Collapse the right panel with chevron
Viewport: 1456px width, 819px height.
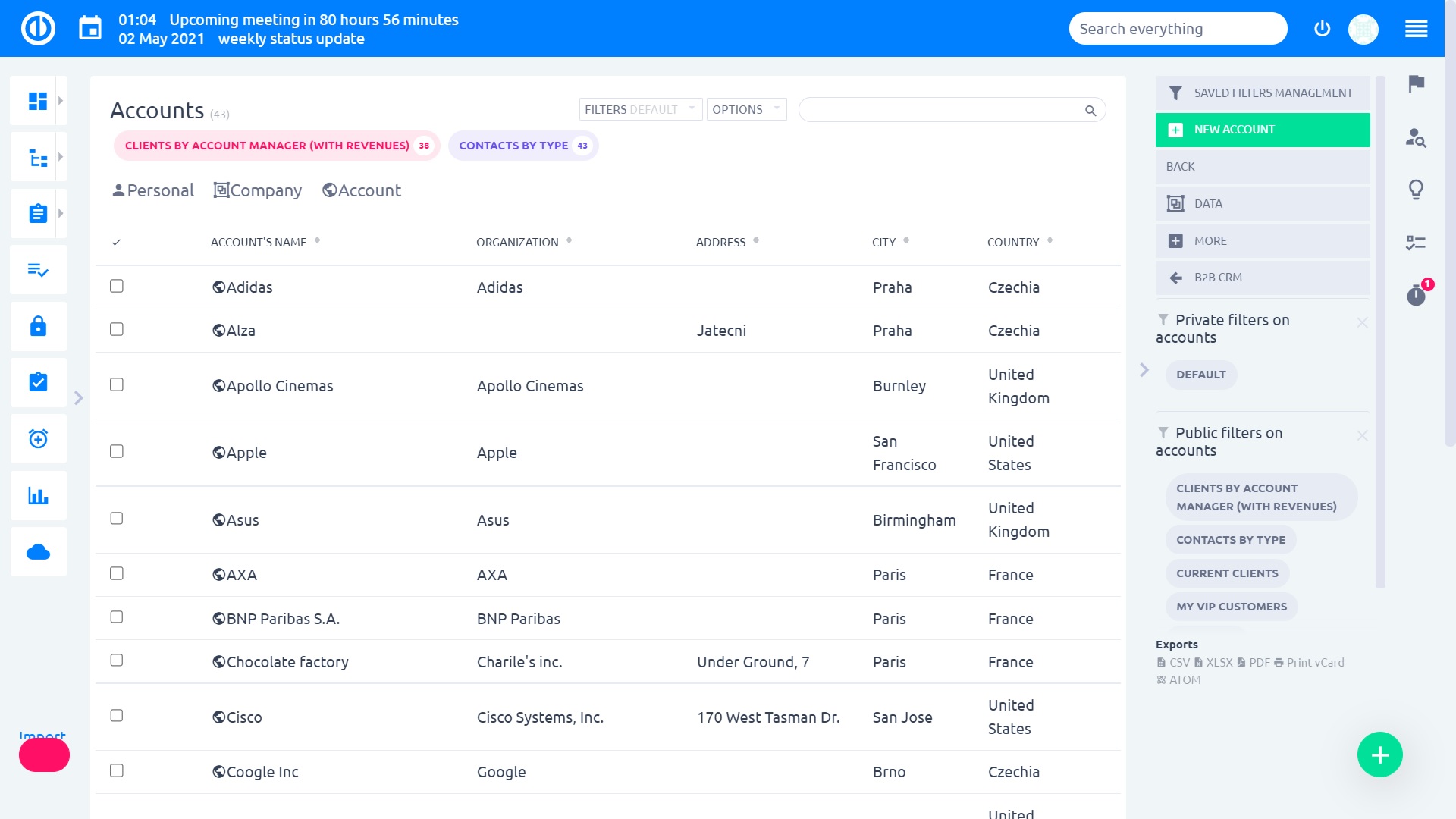[x=1144, y=370]
